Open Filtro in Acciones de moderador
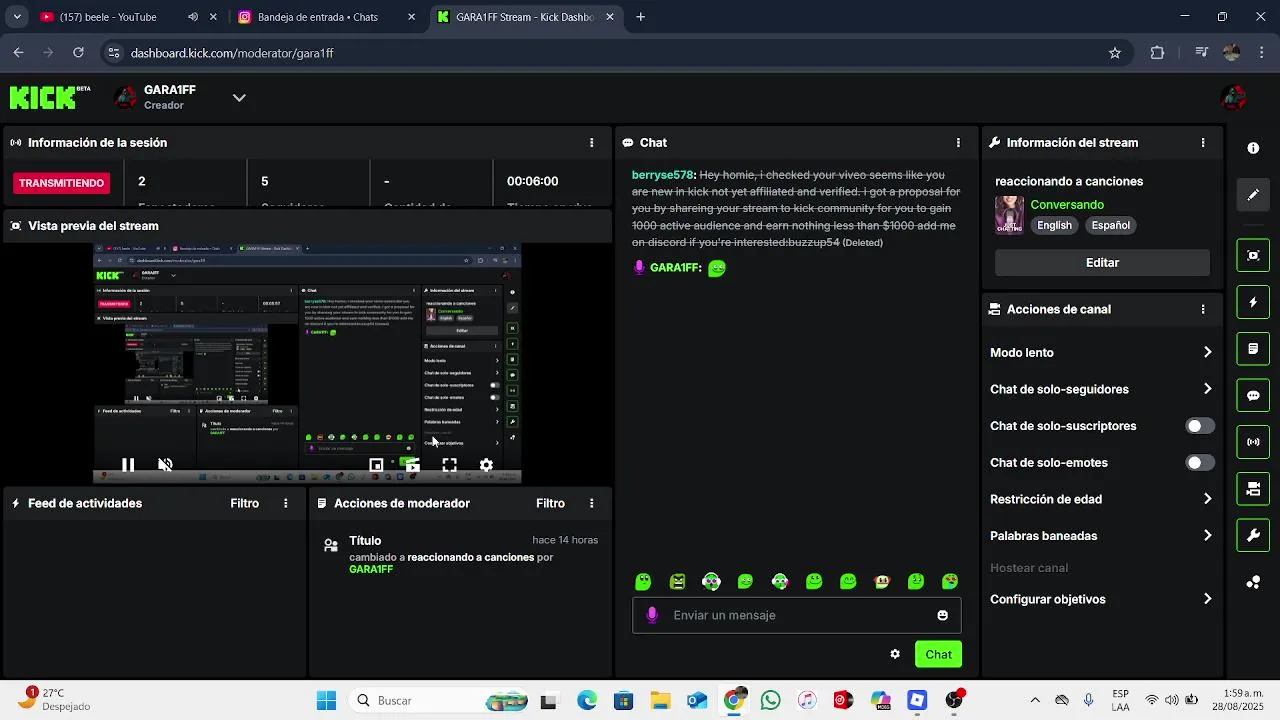1280x720 pixels. point(550,503)
